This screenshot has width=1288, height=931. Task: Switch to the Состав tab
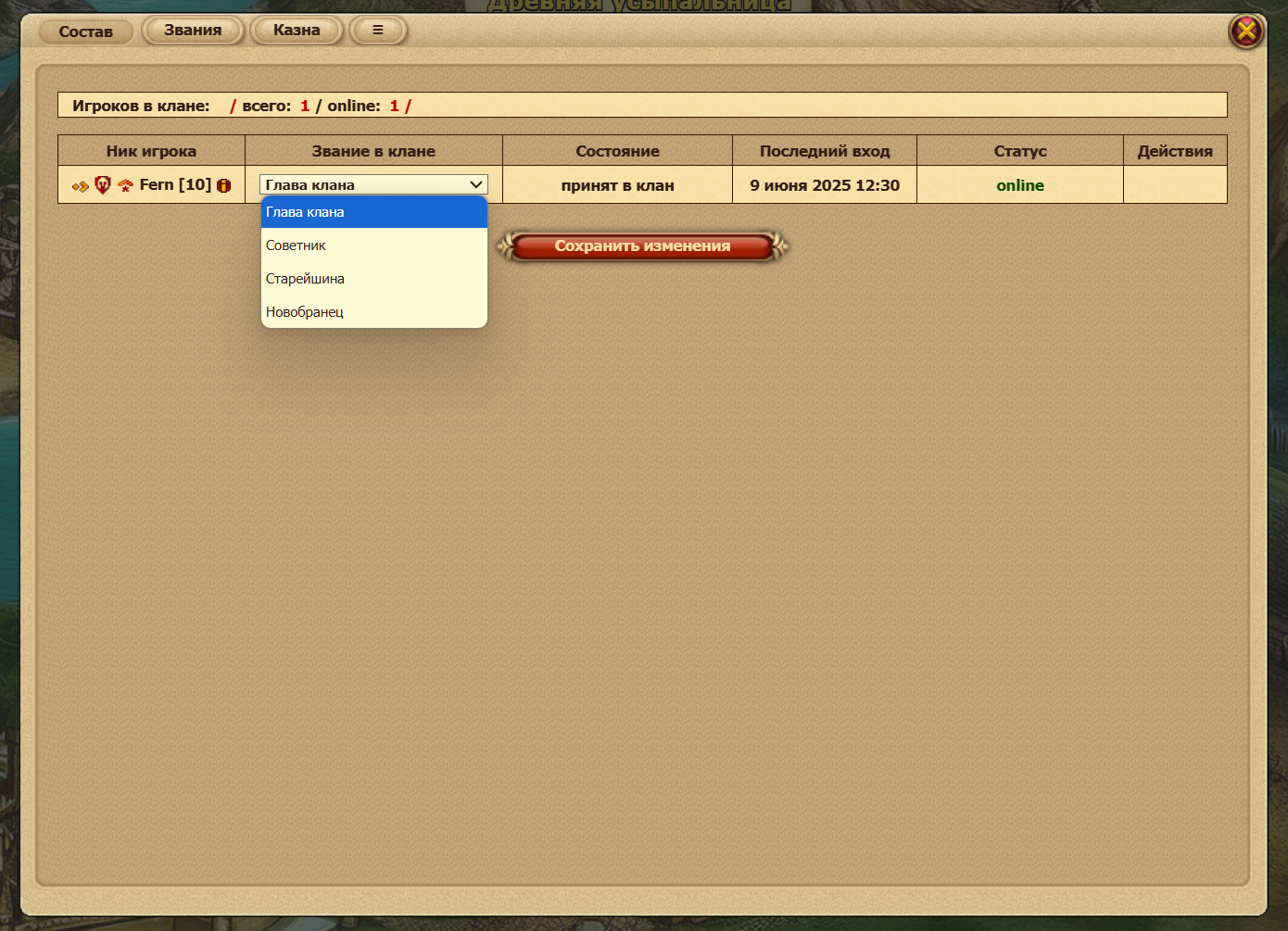[85, 31]
